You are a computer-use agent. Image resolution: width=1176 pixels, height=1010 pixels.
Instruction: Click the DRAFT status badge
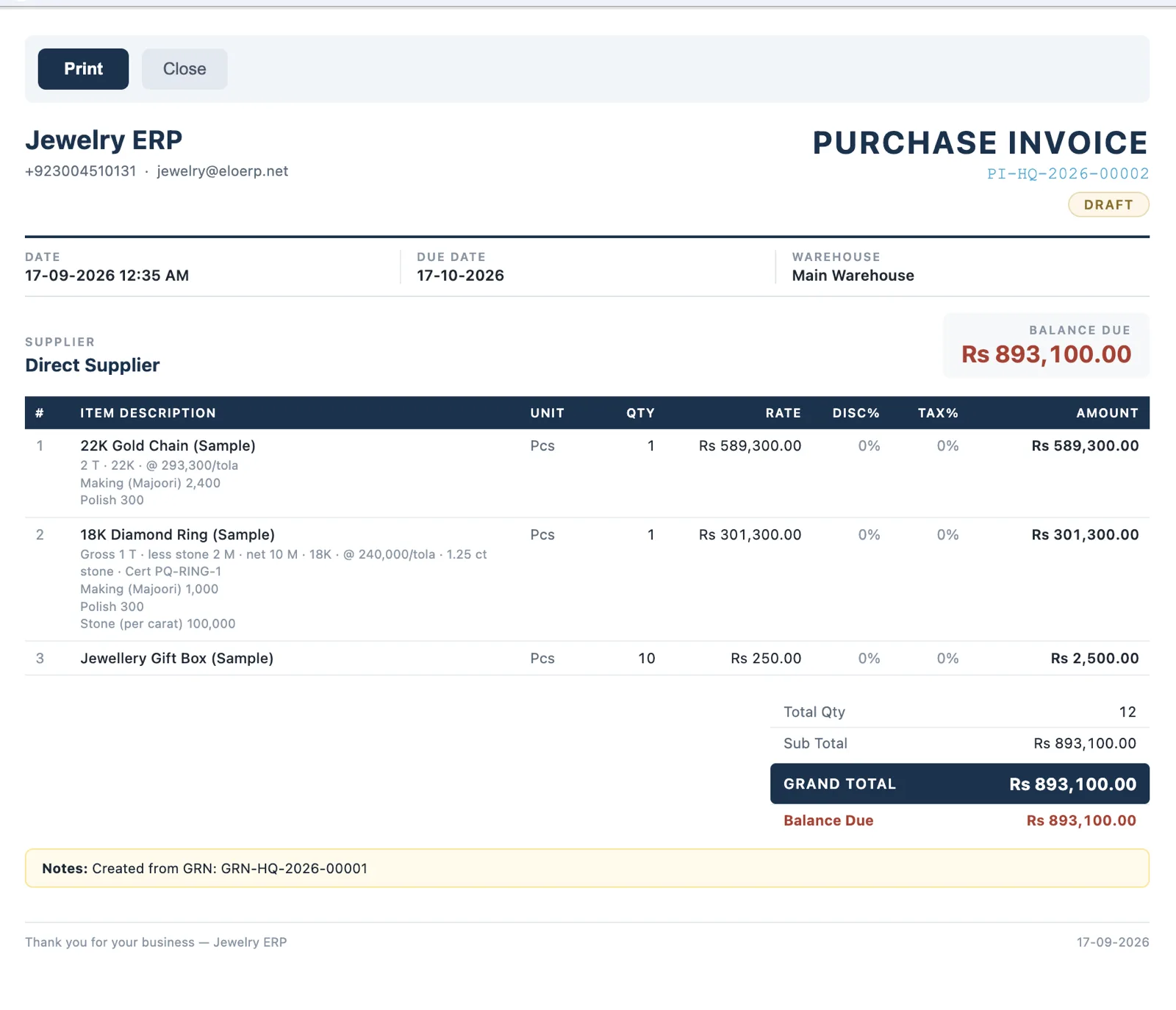pyautogui.click(x=1108, y=204)
